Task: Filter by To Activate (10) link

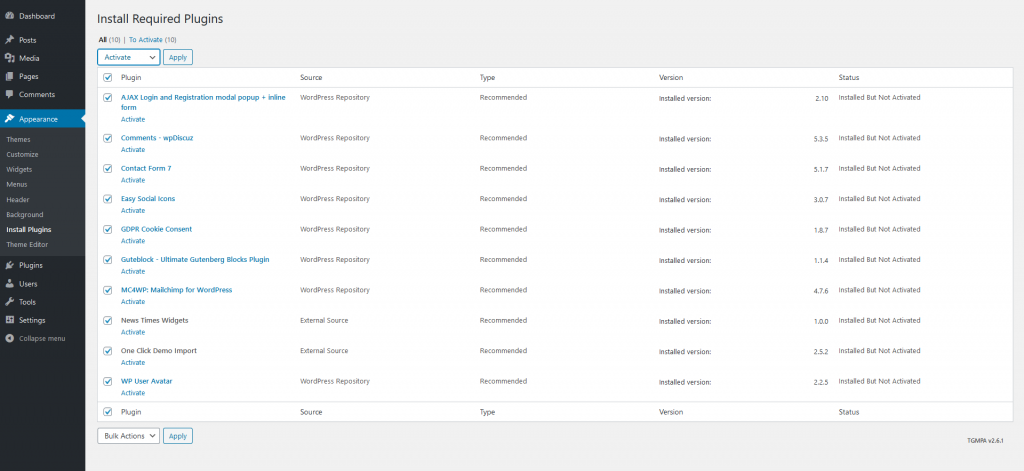Action: point(153,39)
